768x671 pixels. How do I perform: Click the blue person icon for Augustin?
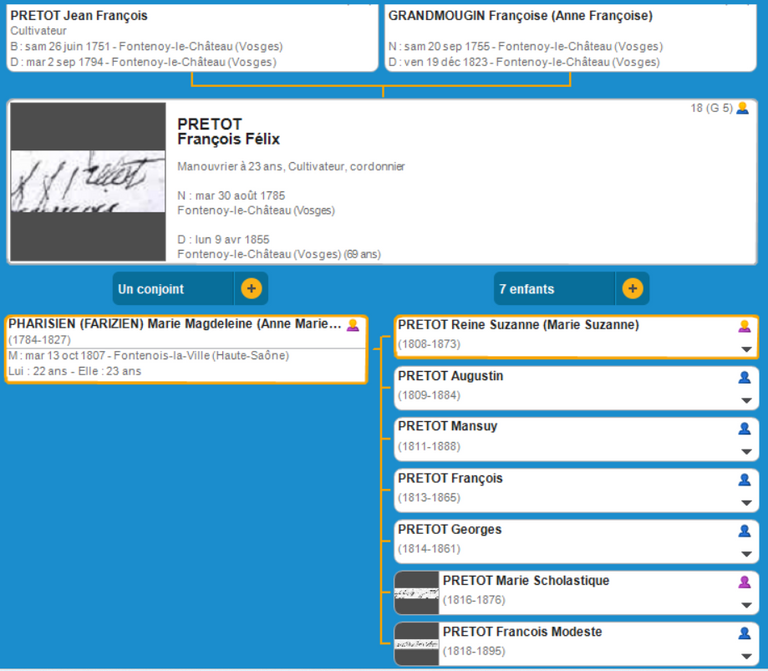744,377
